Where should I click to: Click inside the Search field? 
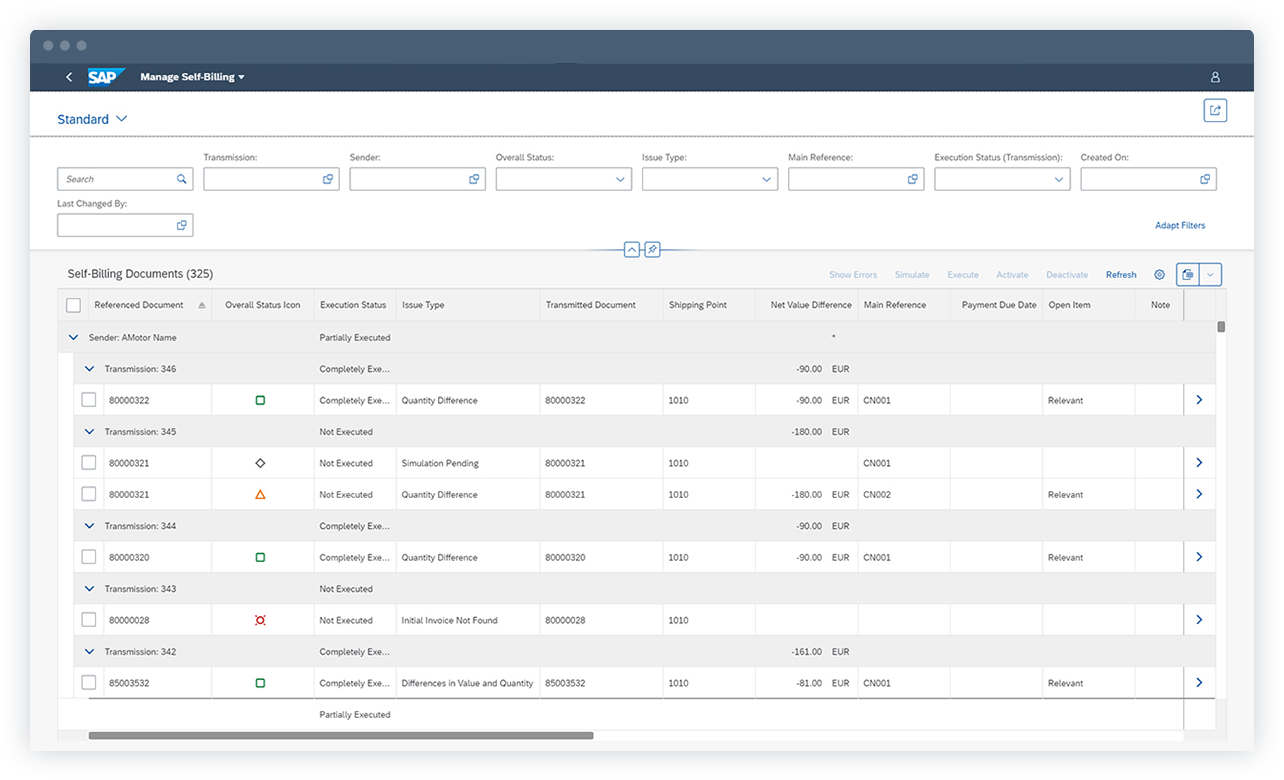click(x=115, y=178)
